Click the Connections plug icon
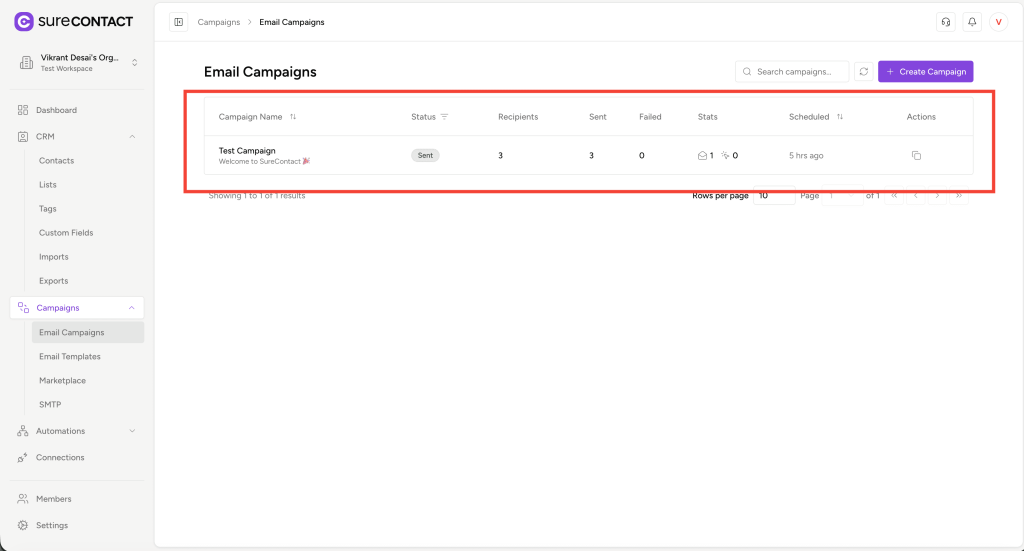This screenshot has height=551, width=1024. click(23, 458)
